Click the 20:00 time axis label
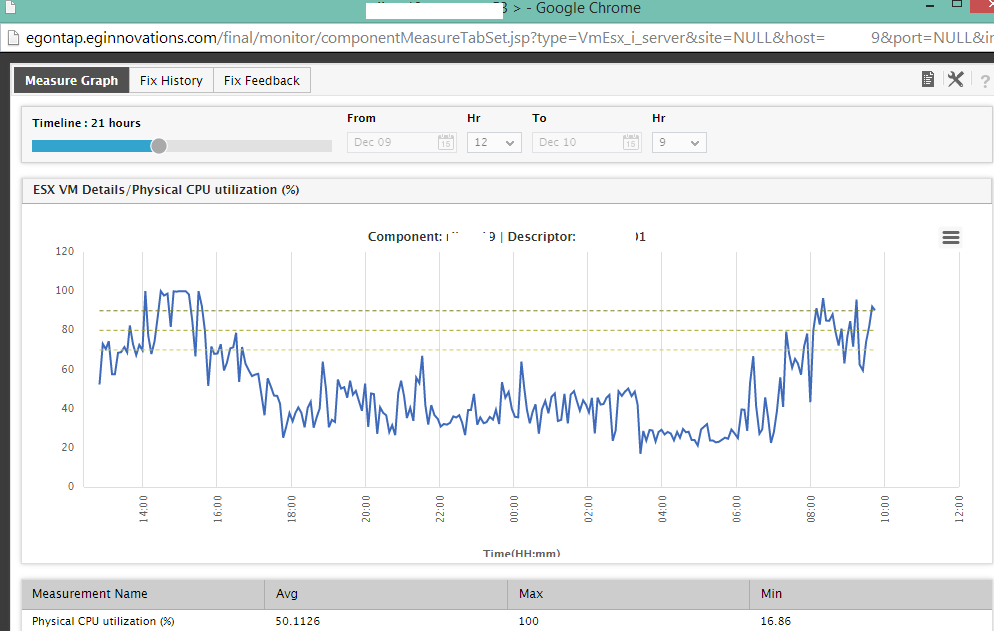Viewport: 994px width, 631px height. [x=366, y=509]
